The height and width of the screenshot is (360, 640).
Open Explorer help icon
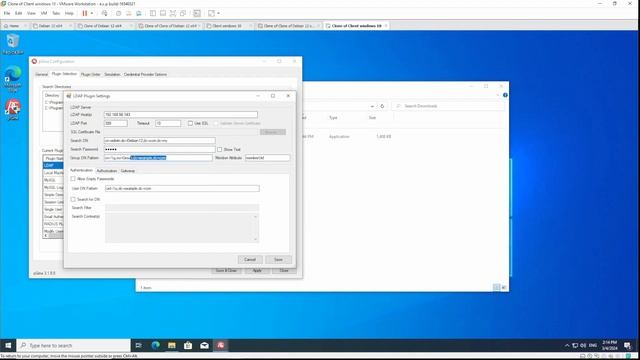coord(505,95)
